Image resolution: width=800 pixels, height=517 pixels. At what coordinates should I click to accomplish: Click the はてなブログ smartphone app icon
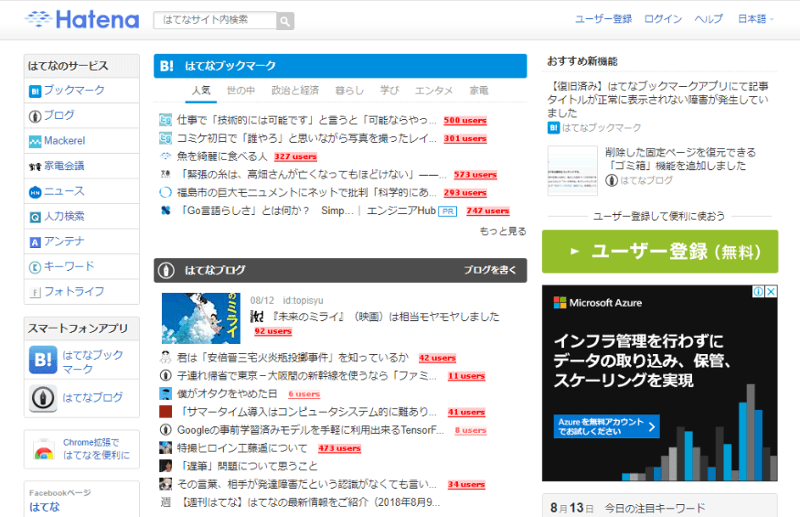pyautogui.click(x=43, y=398)
